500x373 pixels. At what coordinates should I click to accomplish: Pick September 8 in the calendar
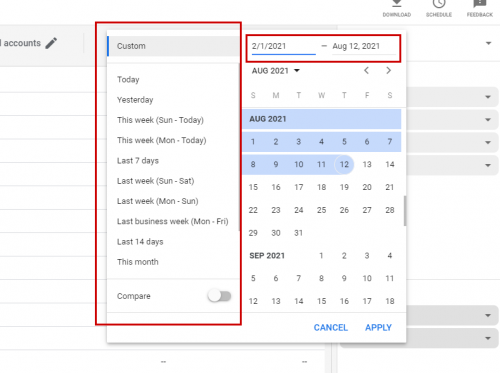[321, 278]
